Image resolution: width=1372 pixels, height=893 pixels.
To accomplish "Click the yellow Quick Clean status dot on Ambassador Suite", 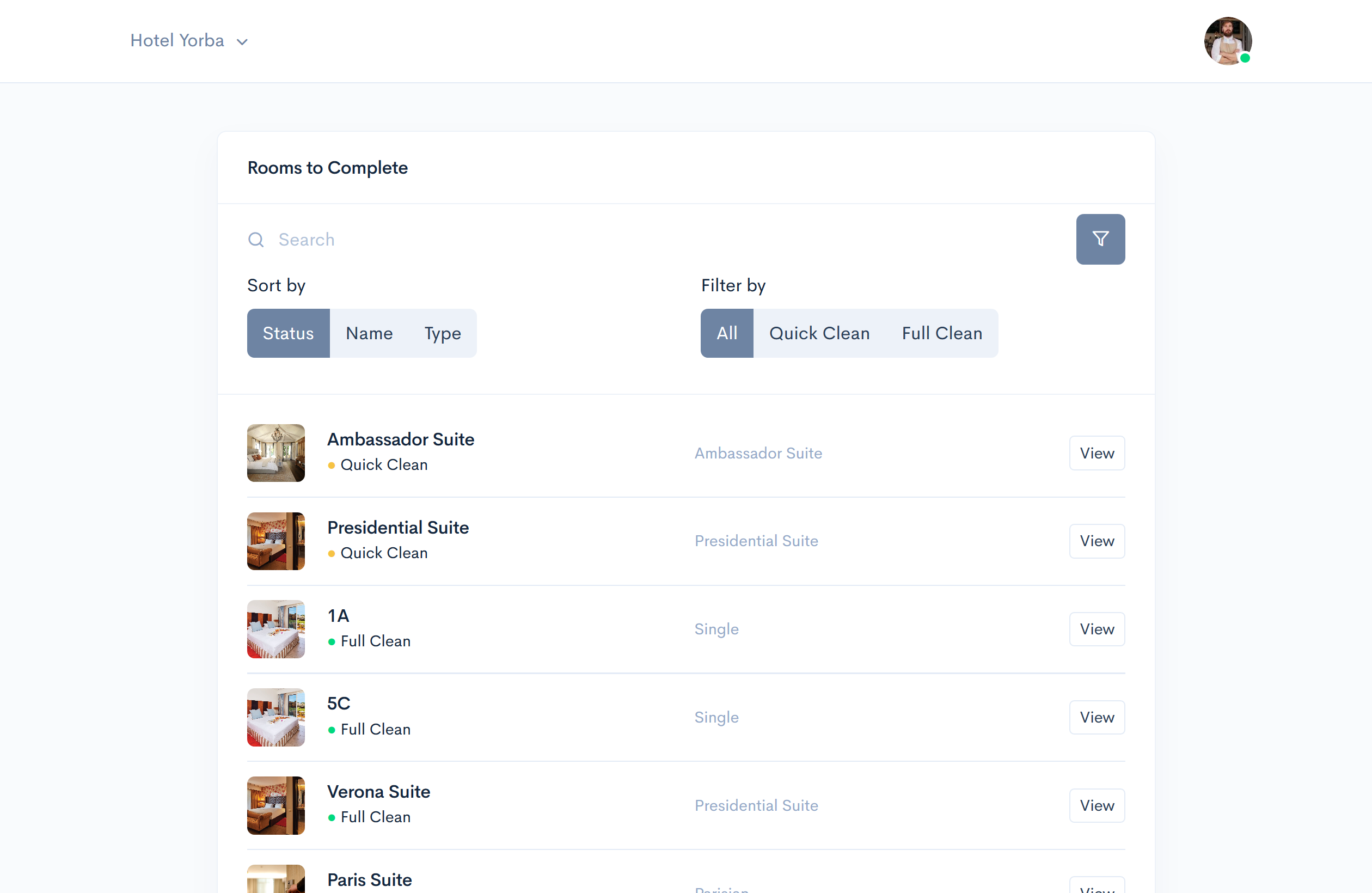I will tap(331, 464).
